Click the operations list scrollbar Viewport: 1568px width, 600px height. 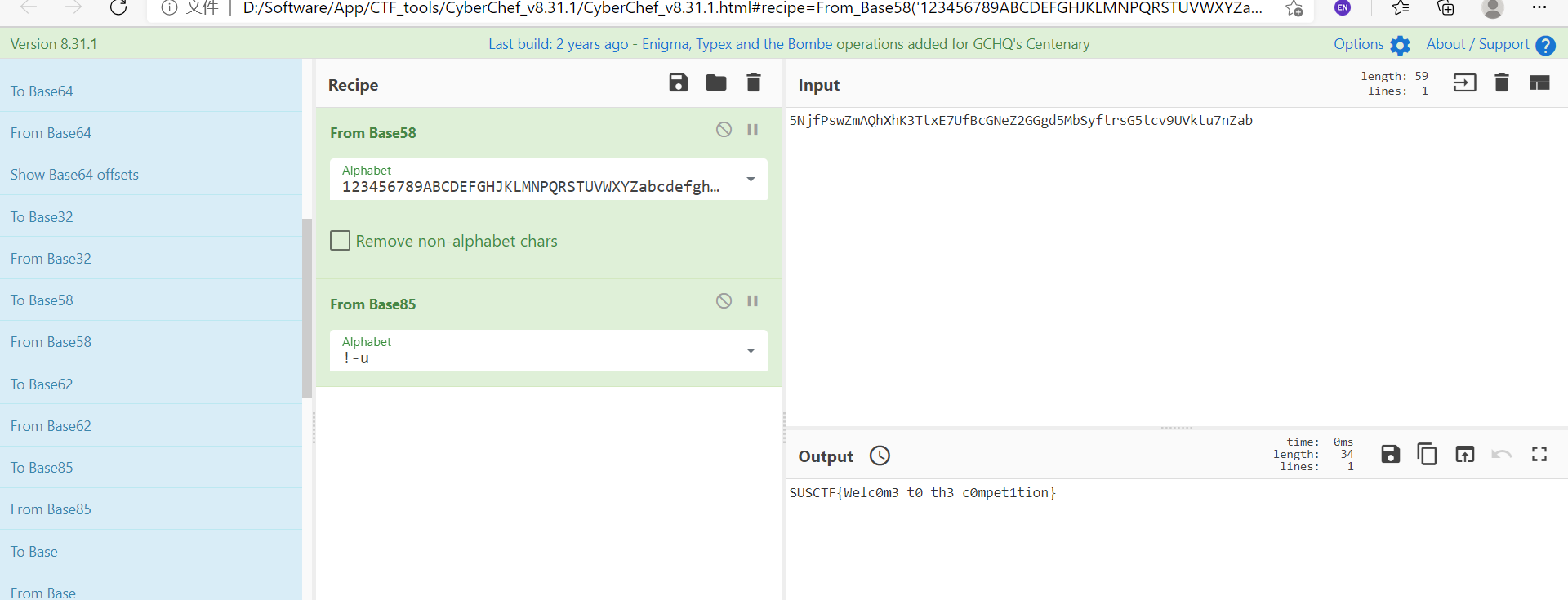point(307,308)
